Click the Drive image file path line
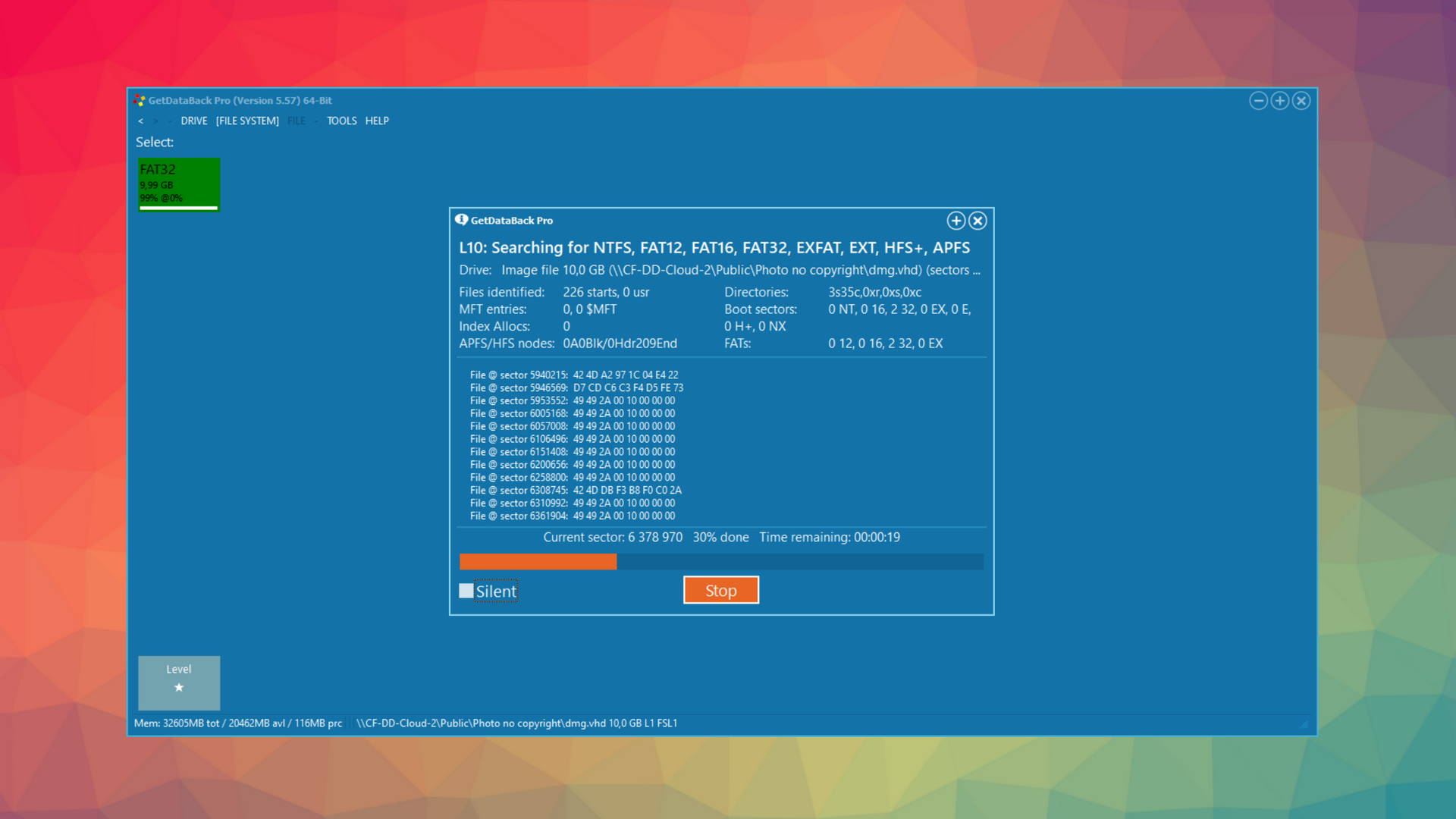 (720, 270)
